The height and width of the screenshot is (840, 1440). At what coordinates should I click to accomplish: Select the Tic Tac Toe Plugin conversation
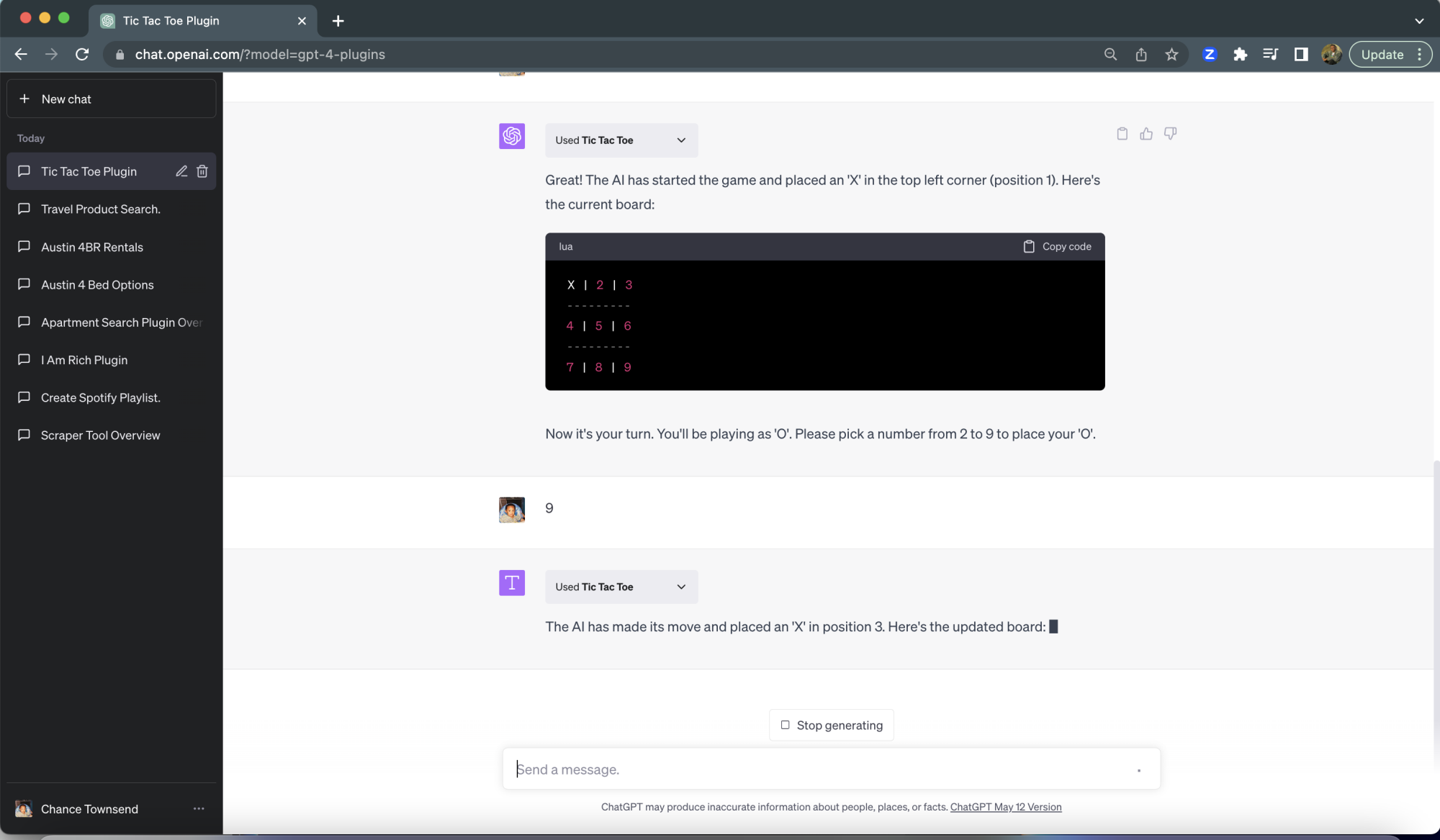pyautogui.click(x=89, y=171)
